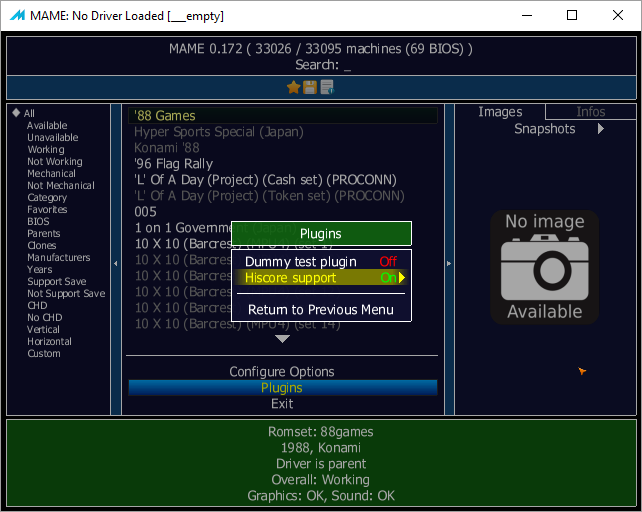Select the Category filter
Viewport: 642px width, 512px height.
[x=47, y=197]
